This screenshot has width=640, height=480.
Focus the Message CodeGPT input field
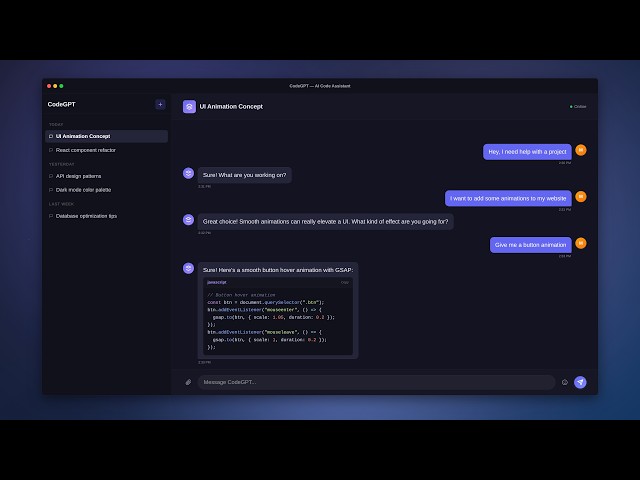click(x=376, y=382)
